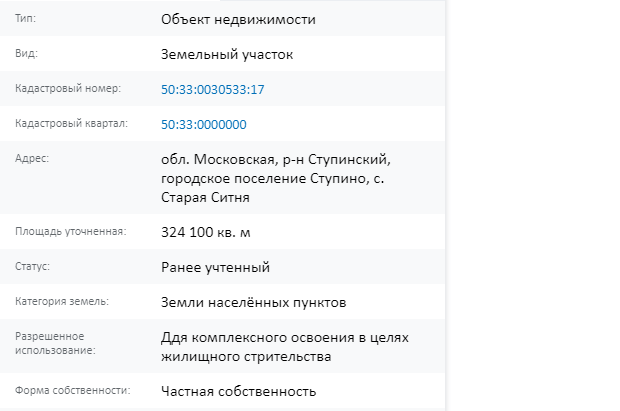Click the 'Форма собственности:' label

[73, 390]
